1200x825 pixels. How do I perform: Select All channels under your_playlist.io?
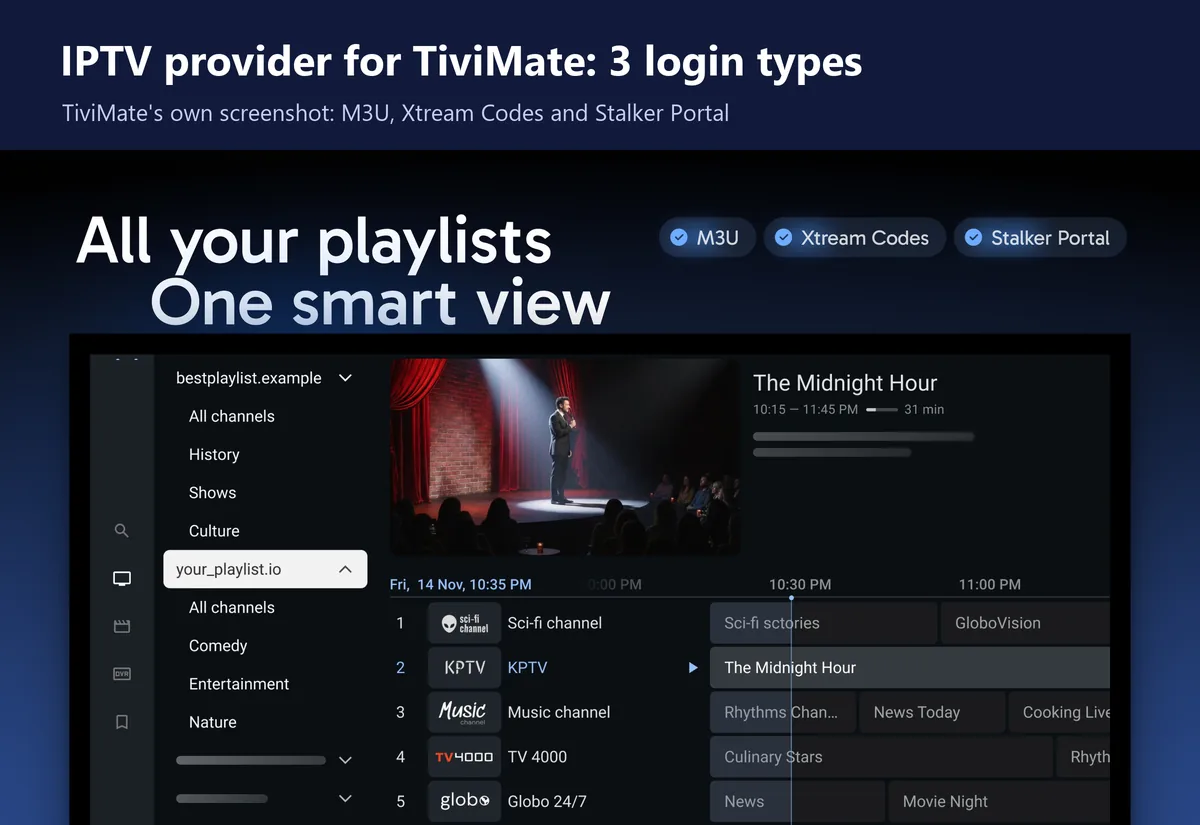(232, 607)
